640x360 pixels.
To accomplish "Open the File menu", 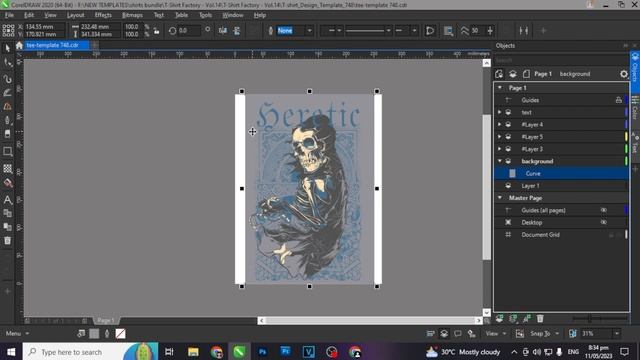I will [x=9, y=15].
